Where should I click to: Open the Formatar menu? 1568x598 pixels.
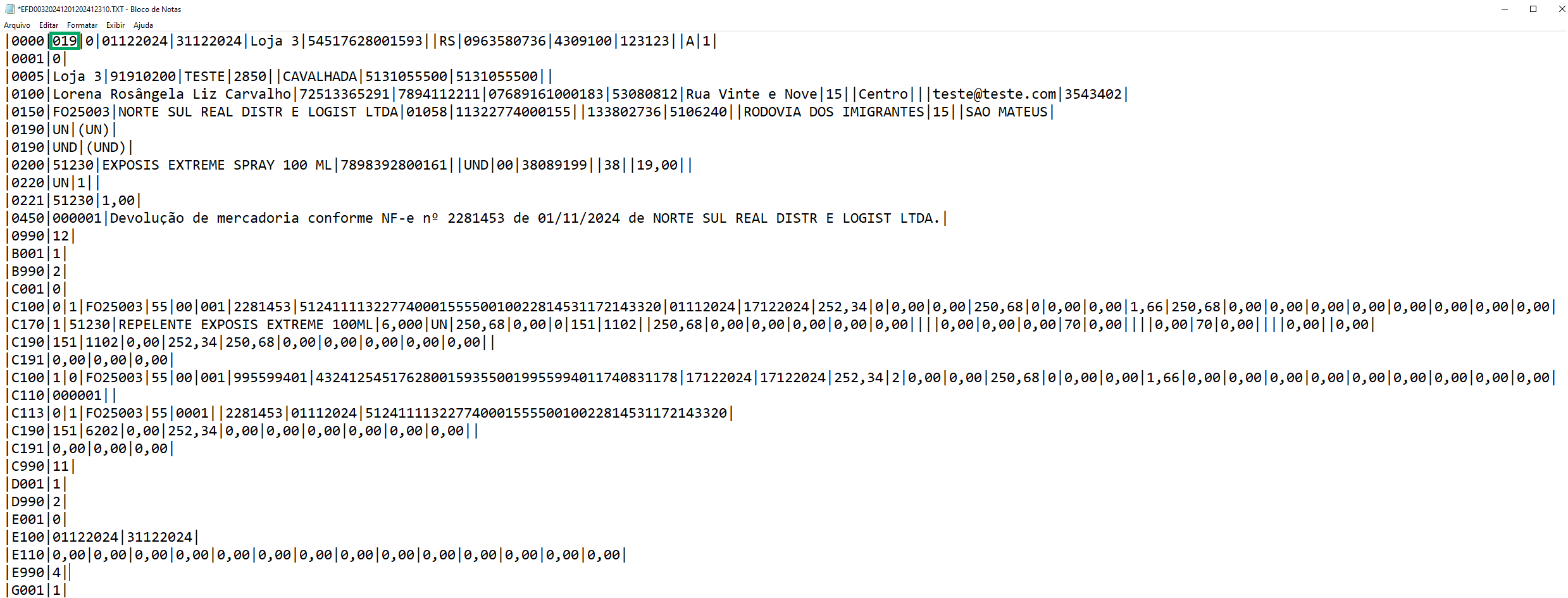pyautogui.click(x=82, y=25)
